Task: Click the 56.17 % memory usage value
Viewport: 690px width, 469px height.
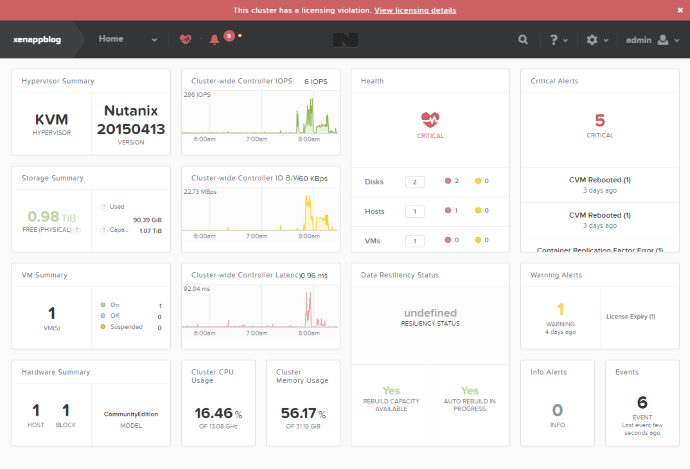Action: tap(303, 413)
